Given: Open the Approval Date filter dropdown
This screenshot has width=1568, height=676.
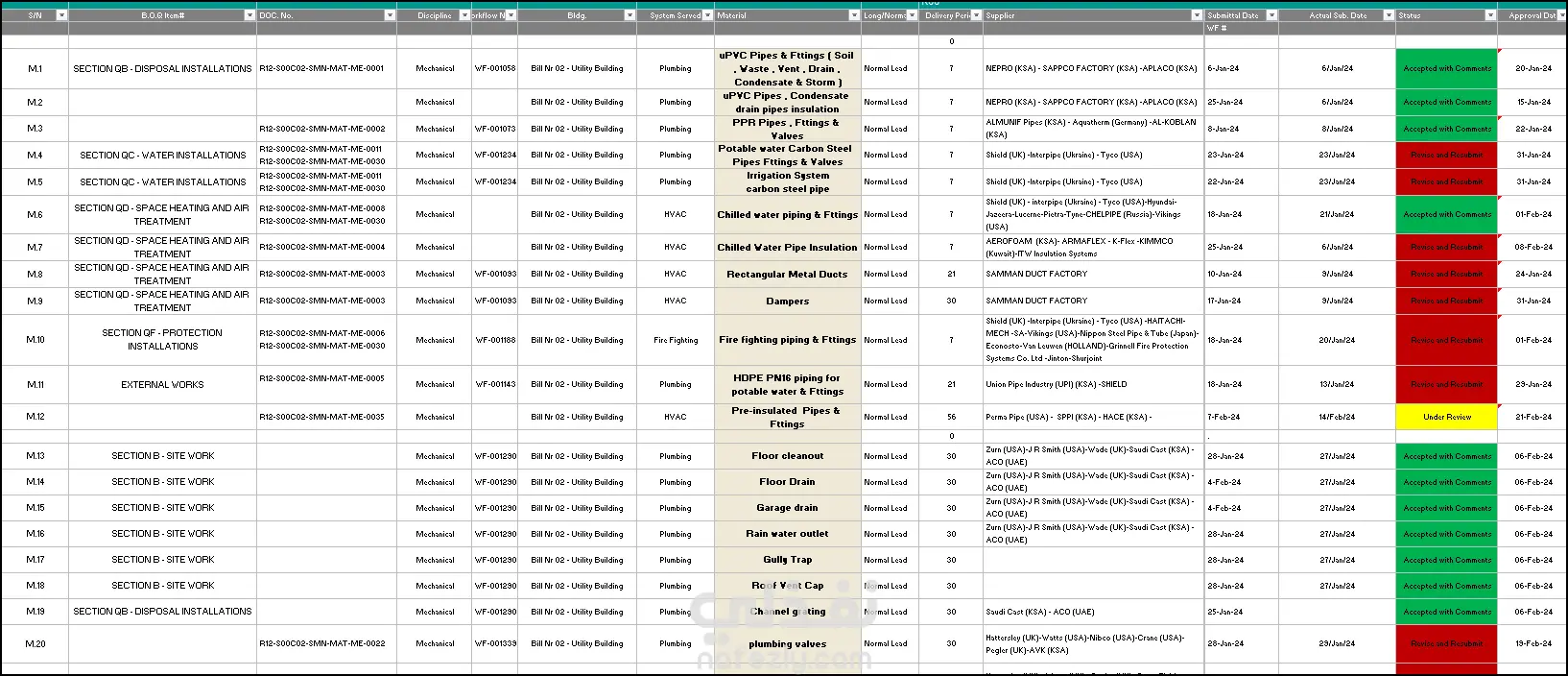Looking at the screenshot, I should pyautogui.click(x=1562, y=15).
